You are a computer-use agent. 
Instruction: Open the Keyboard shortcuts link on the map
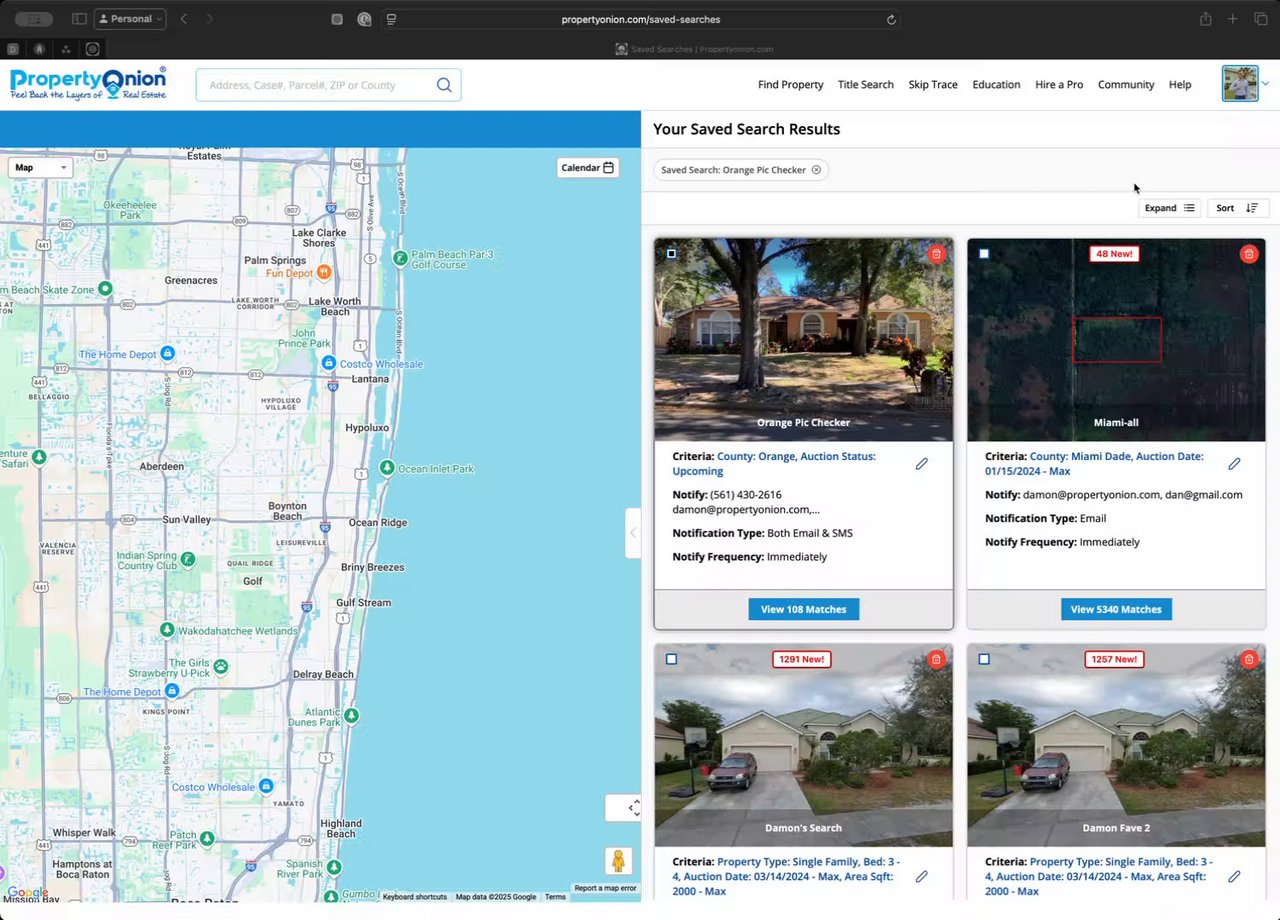point(415,897)
